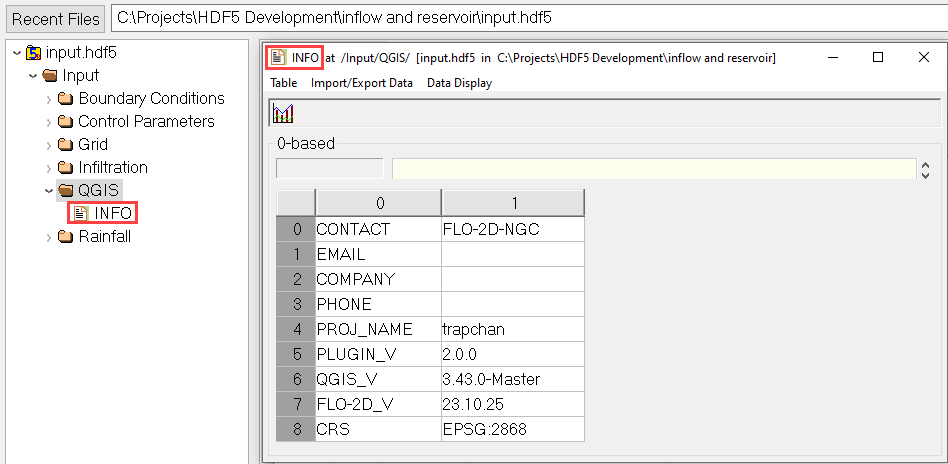Select column header 1 in table
This screenshot has width=948, height=464.
click(512, 203)
